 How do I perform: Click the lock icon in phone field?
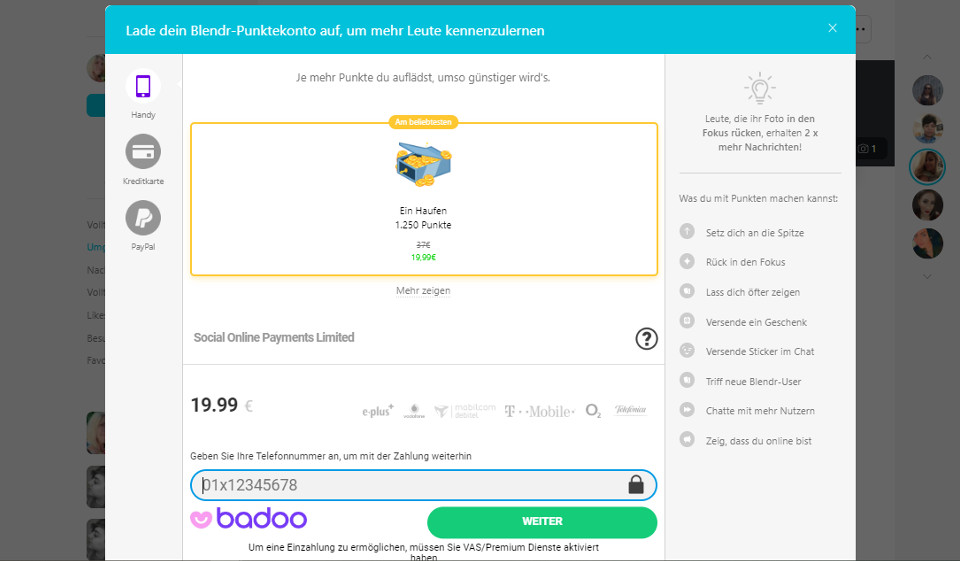click(x=636, y=485)
